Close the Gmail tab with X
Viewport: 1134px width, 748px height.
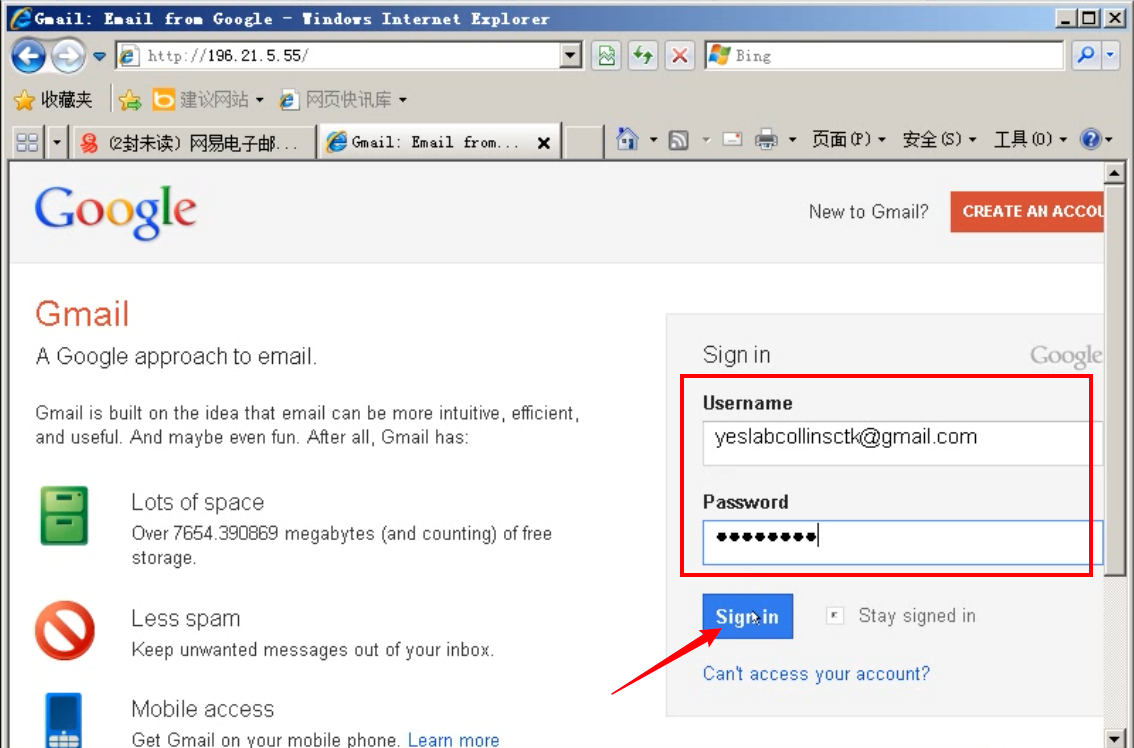click(544, 143)
